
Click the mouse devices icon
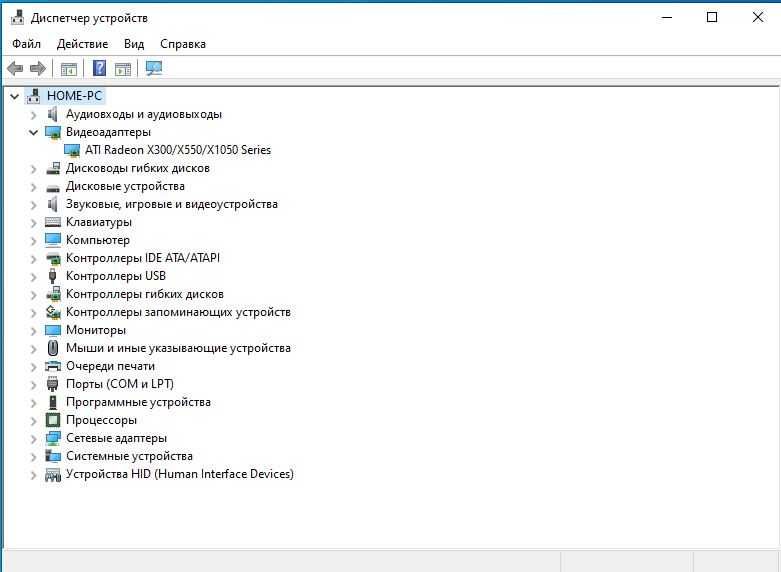point(53,348)
